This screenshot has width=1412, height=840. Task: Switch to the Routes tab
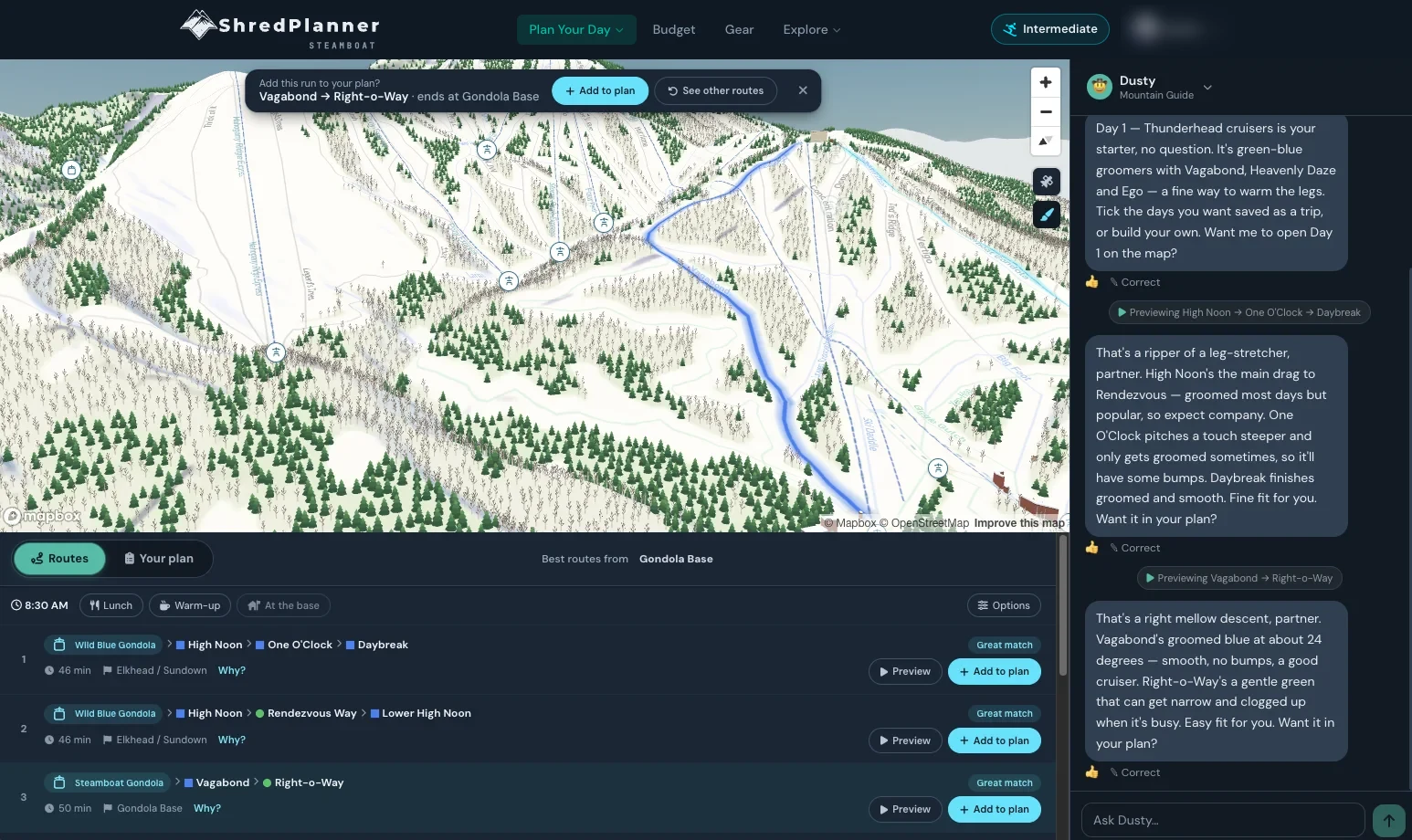click(60, 559)
